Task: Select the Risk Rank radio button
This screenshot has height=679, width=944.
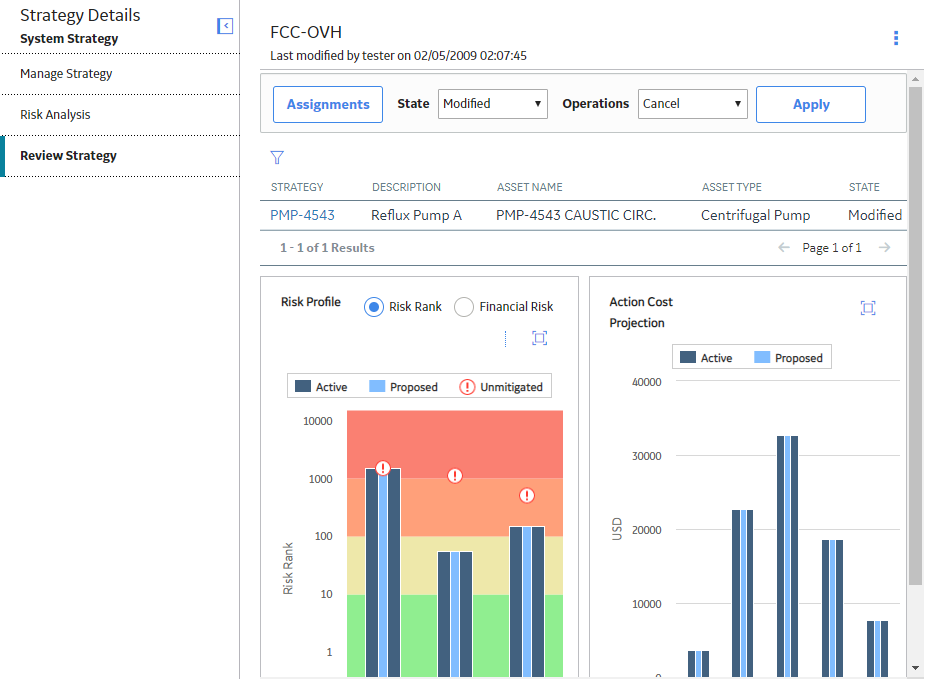Action: tap(374, 307)
